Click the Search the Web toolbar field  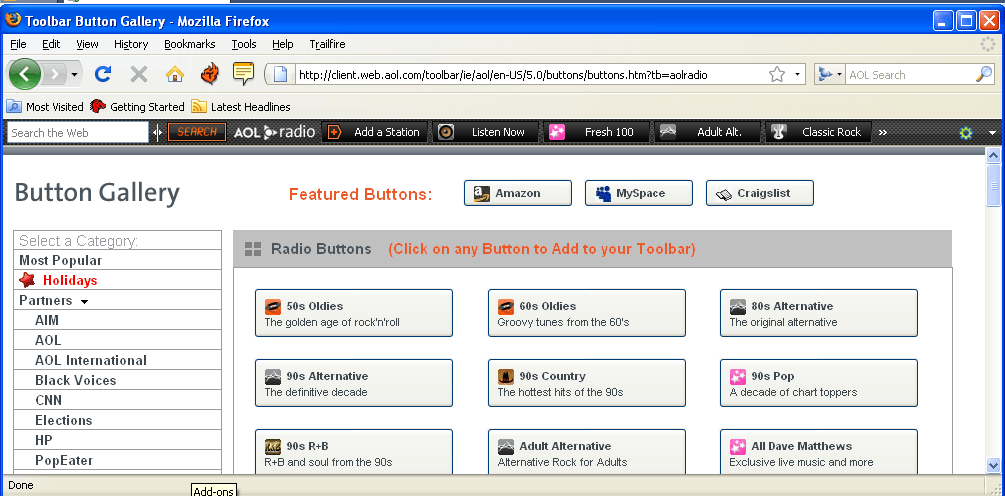point(78,133)
